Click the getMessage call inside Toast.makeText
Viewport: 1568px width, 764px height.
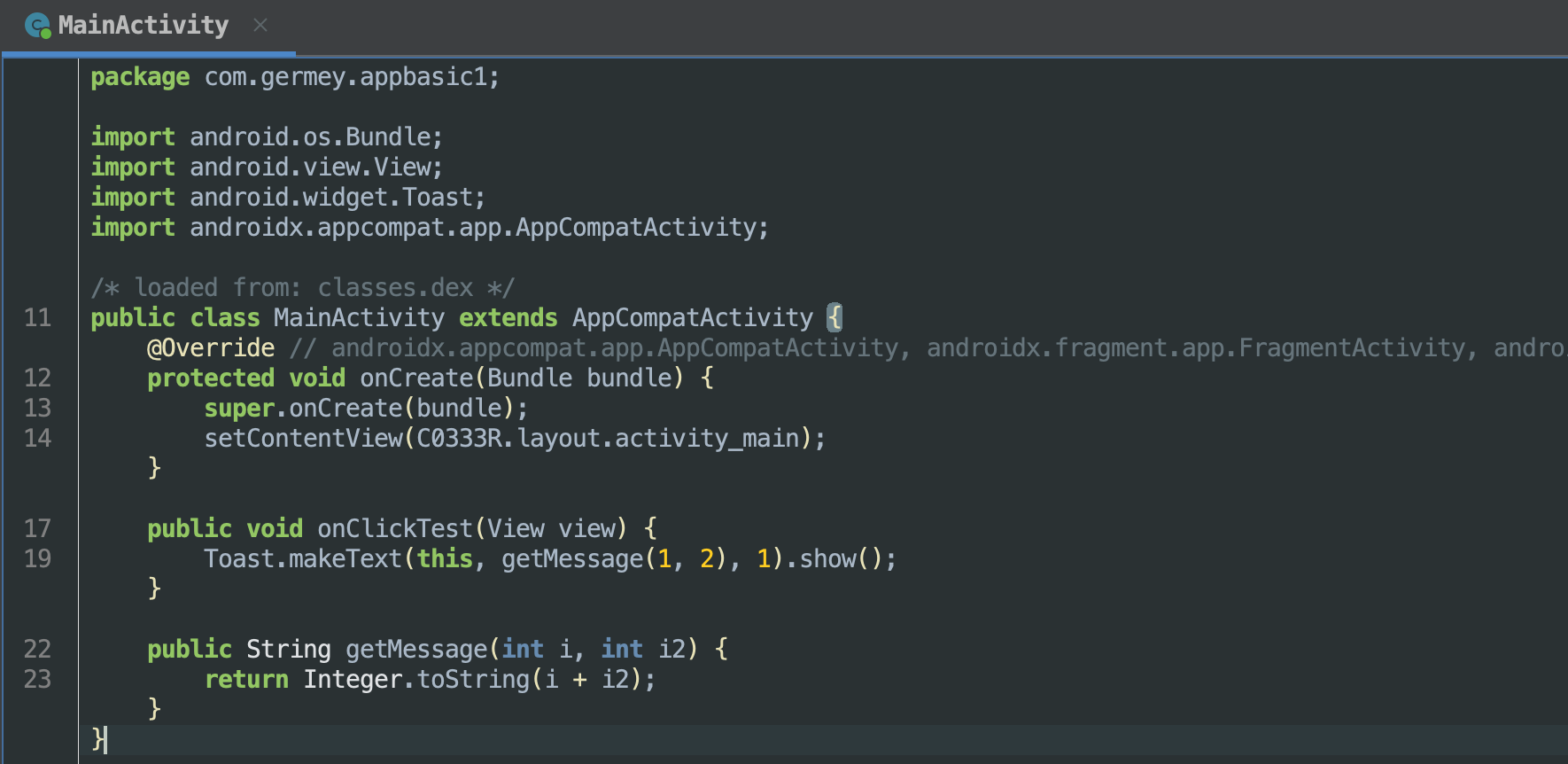572,558
